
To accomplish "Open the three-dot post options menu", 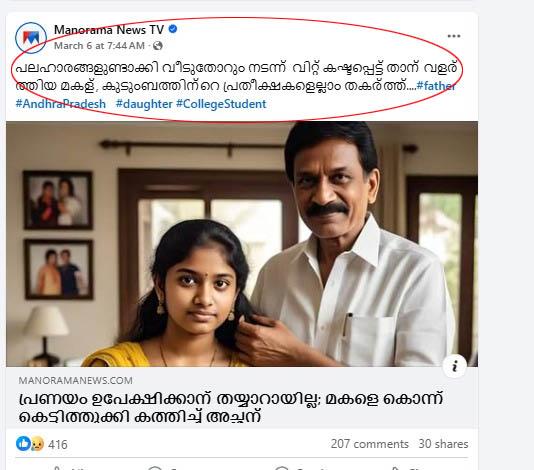I will (x=454, y=36).
